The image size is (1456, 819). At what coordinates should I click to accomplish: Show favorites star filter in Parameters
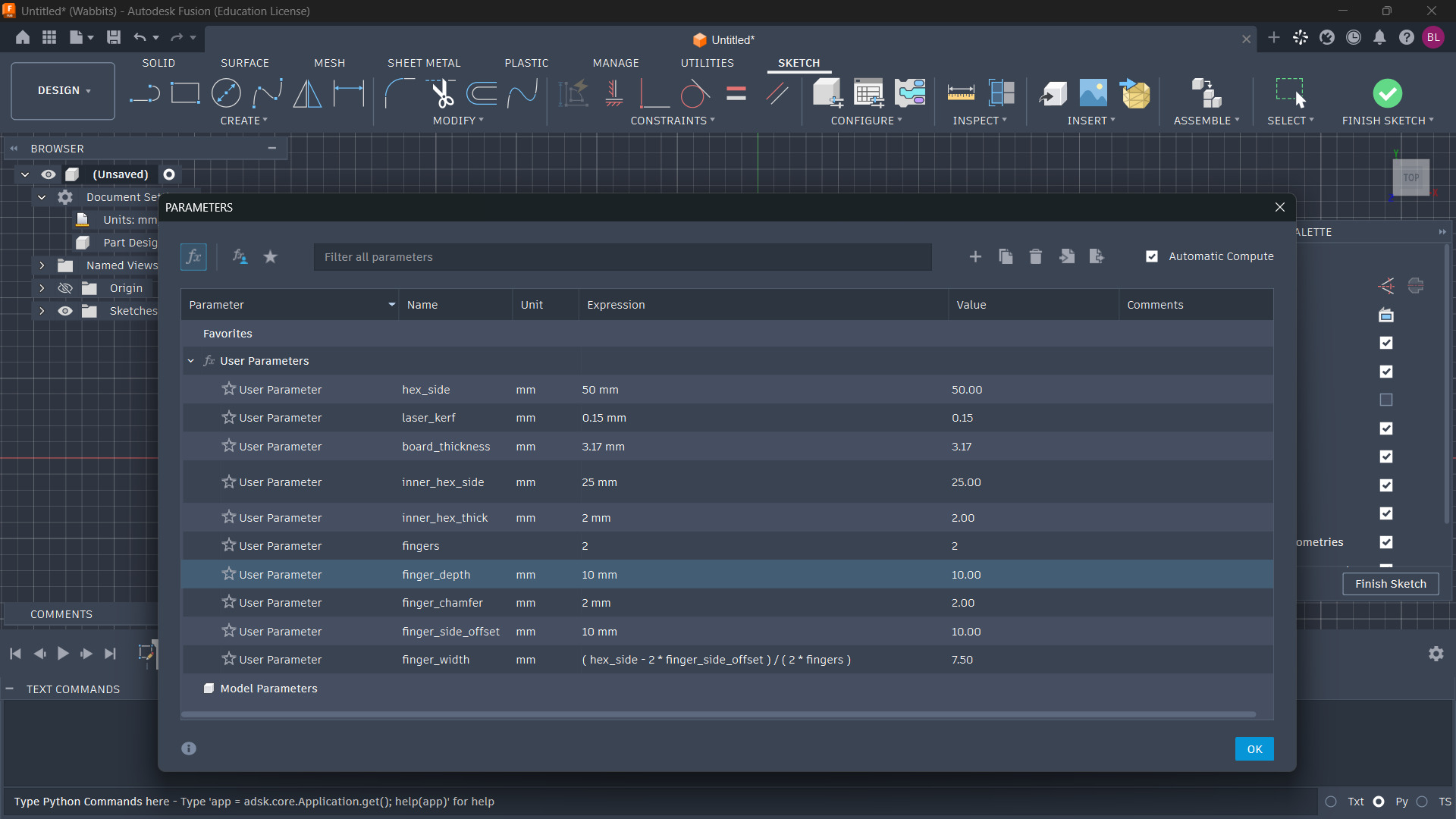(270, 257)
